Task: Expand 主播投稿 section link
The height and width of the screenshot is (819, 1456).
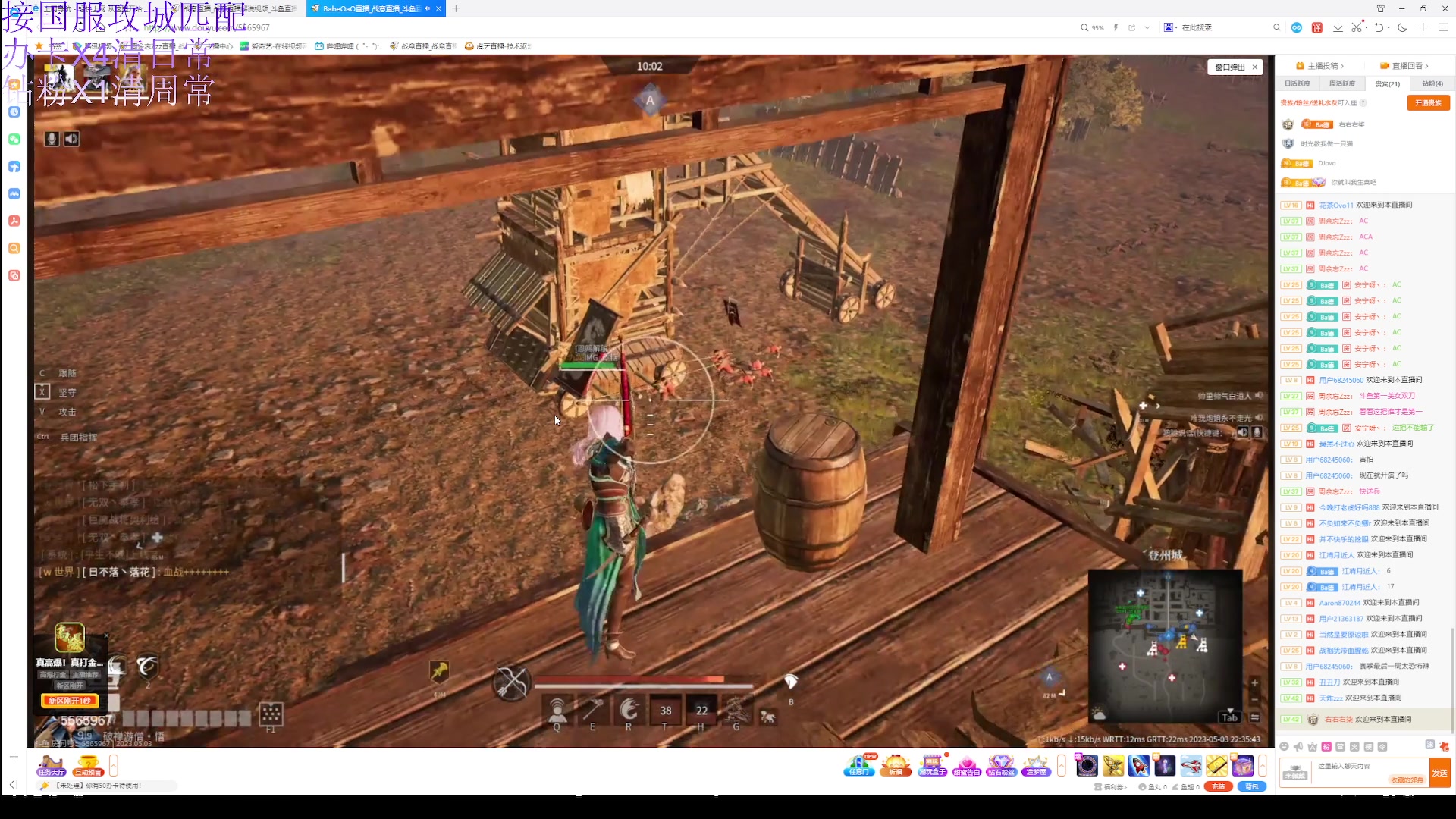Action: (1320, 66)
